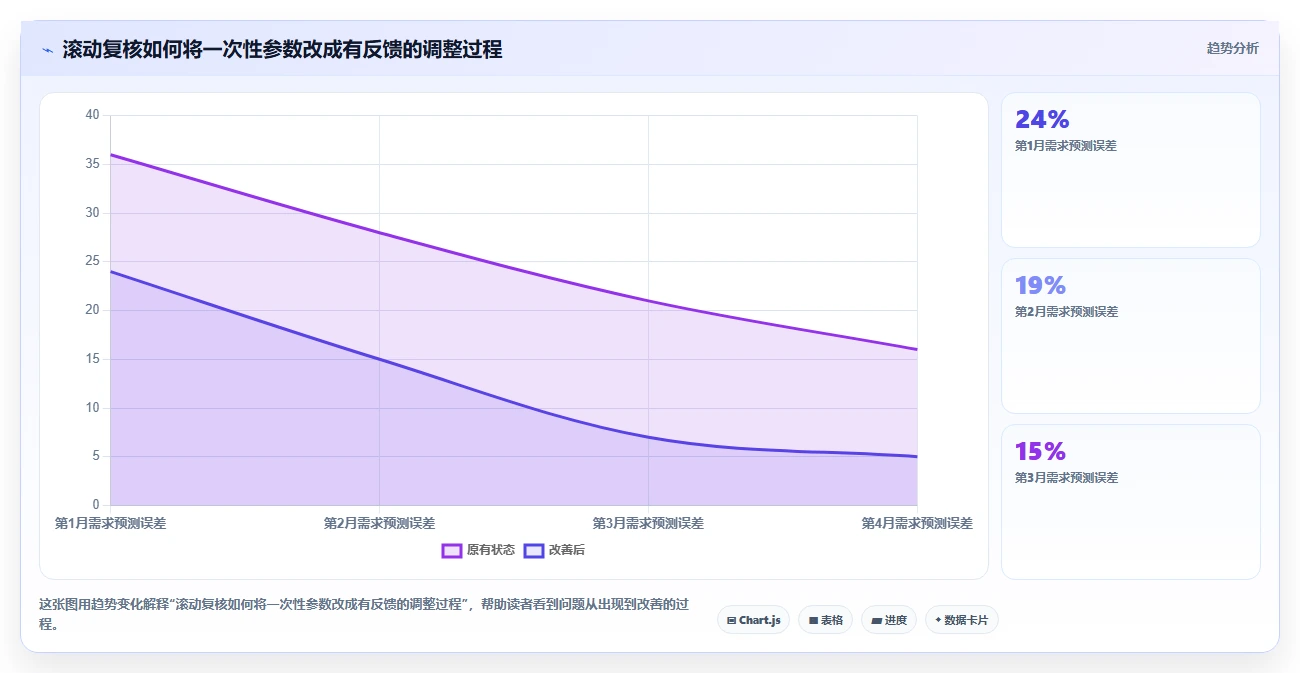Click 原有状态 line's 第2月 point at 28
This screenshot has width=1300, height=673.
click(379, 232)
